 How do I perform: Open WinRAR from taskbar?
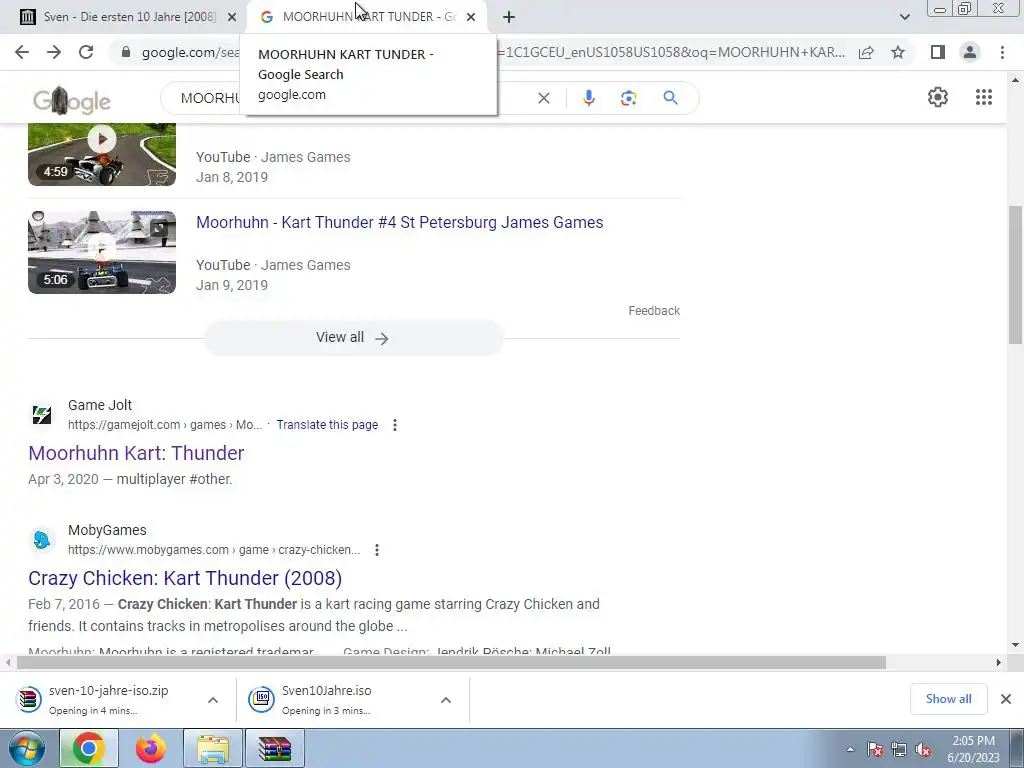pyautogui.click(x=274, y=749)
